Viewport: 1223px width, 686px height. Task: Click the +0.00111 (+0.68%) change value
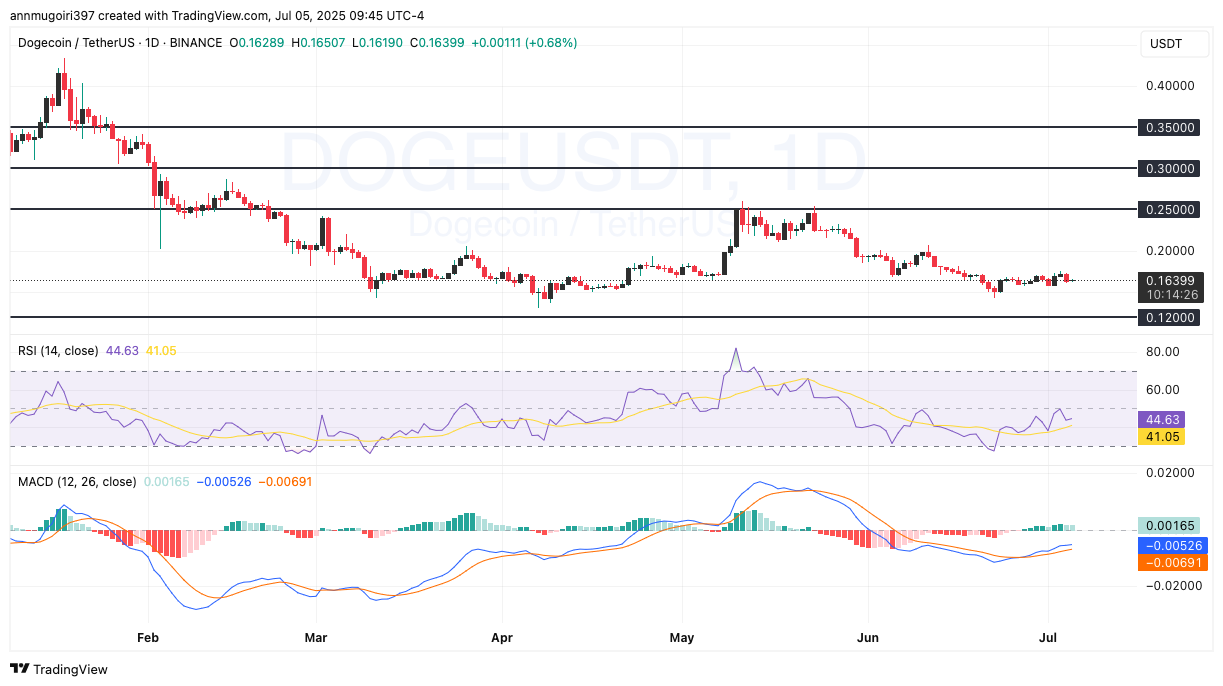(x=524, y=43)
